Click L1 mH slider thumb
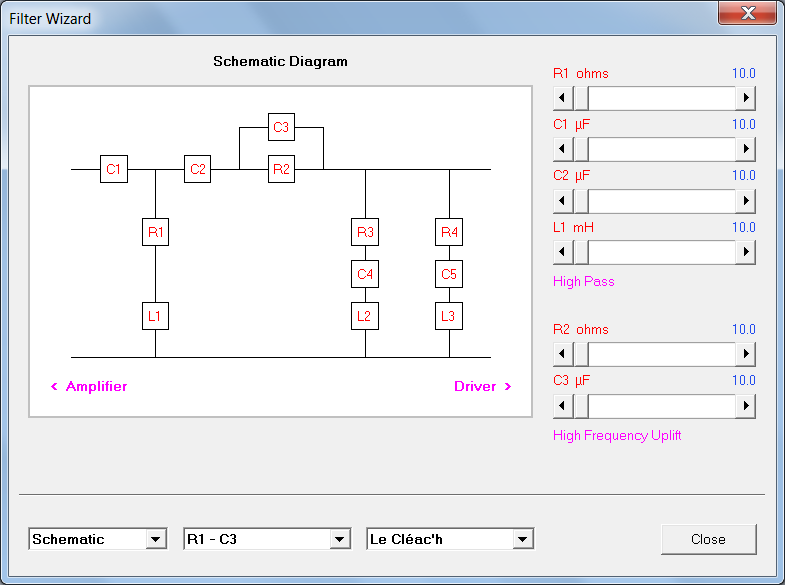The height and width of the screenshot is (585, 785). click(581, 252)
